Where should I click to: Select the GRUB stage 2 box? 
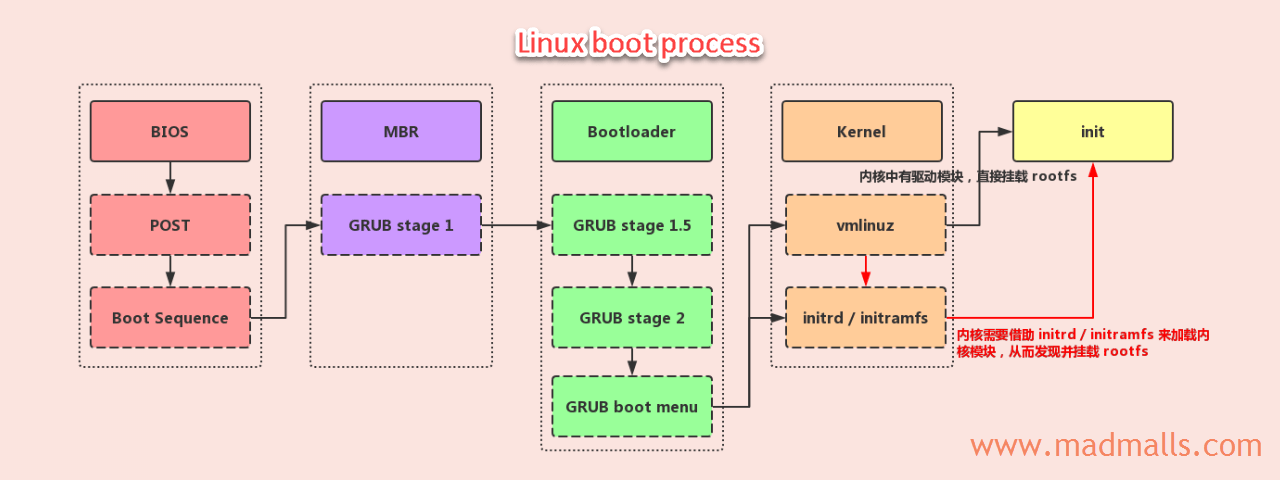coord(632,318)
